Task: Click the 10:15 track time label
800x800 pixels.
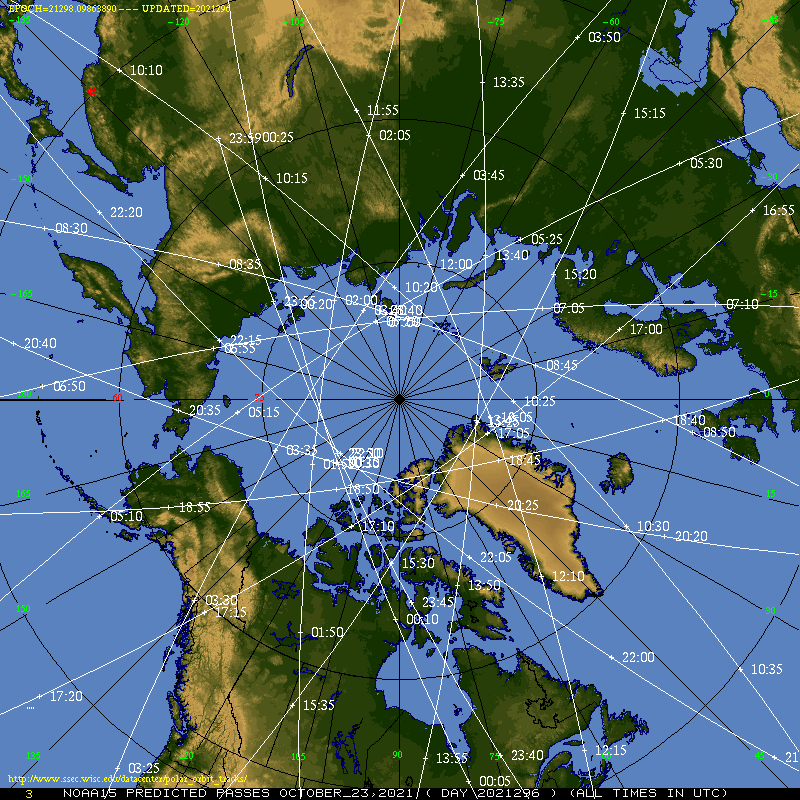Action: coord(292,178)
